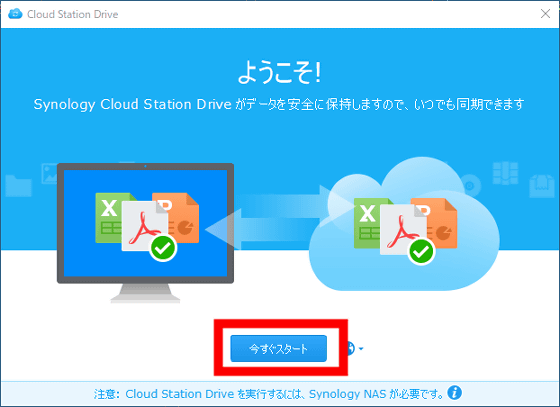Open the language globe dropdown arrow
The image size is (560, 407).
(x=361, y=348)
